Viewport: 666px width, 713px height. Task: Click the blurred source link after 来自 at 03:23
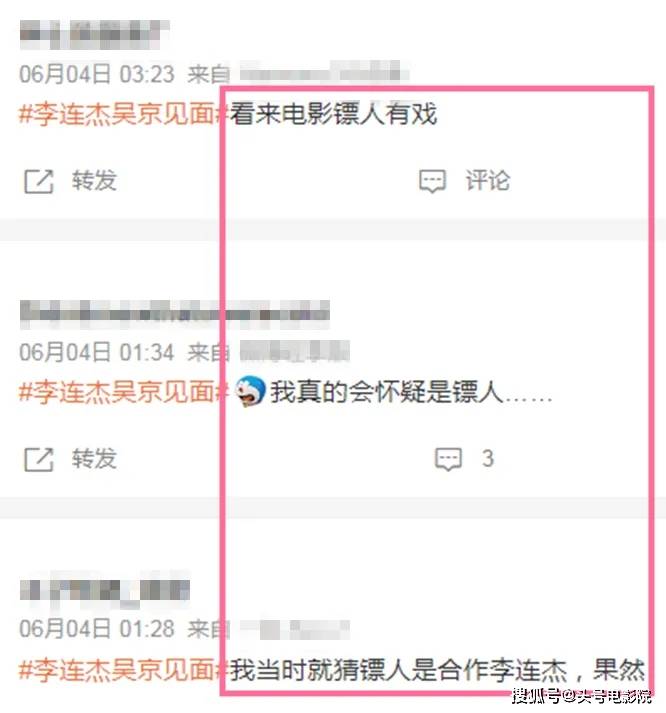point(324,72)
